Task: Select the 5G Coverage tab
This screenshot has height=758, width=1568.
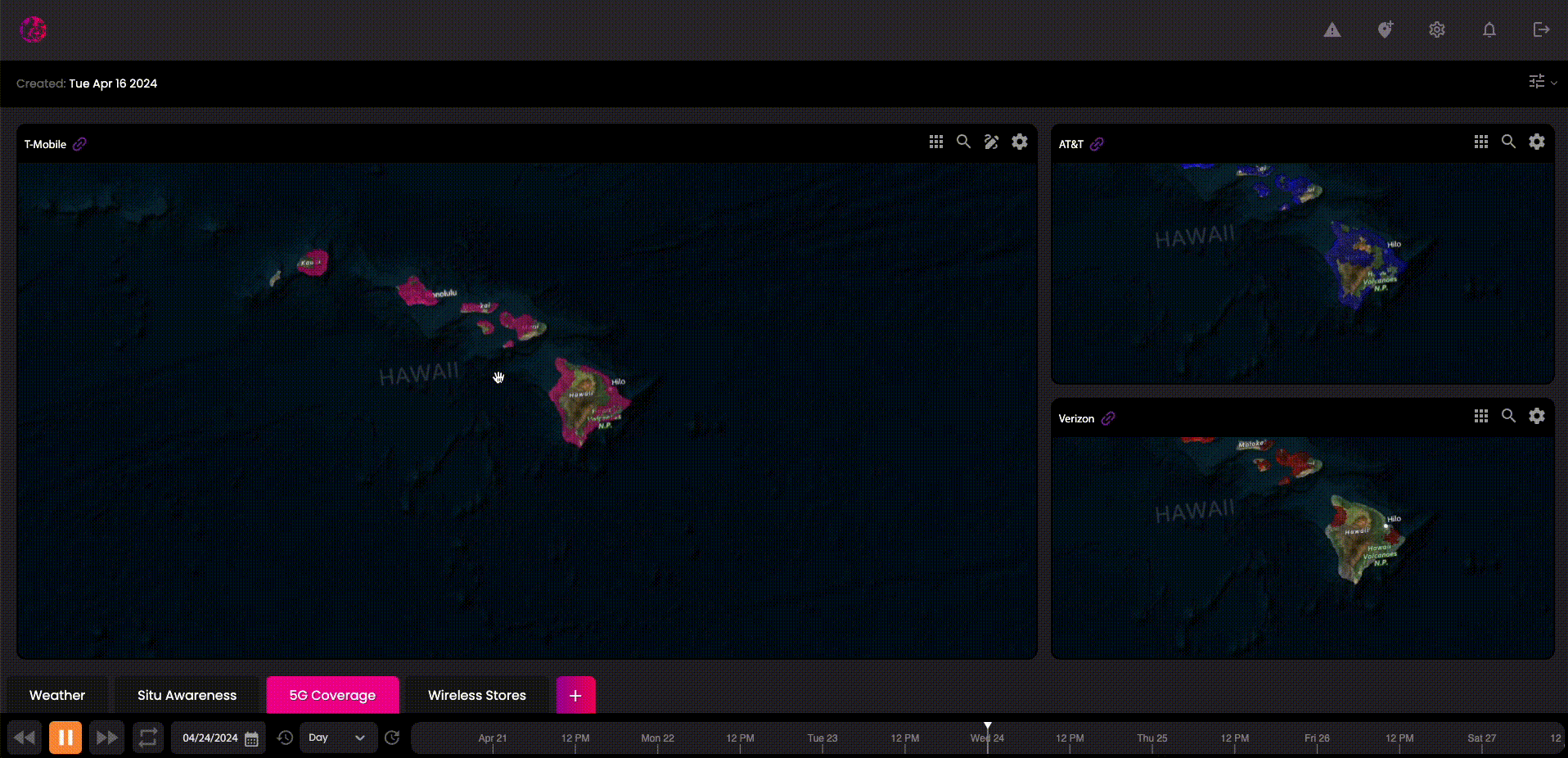Action: point(332,695)
